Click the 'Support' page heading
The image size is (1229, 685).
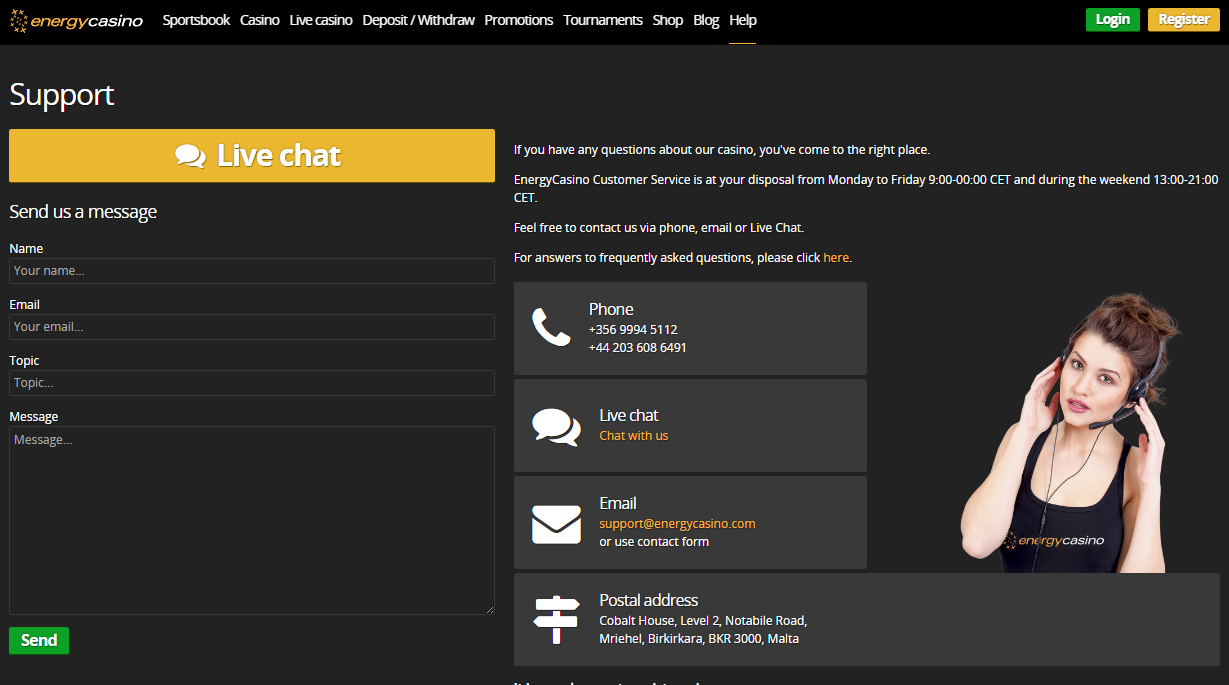(62, 95)
